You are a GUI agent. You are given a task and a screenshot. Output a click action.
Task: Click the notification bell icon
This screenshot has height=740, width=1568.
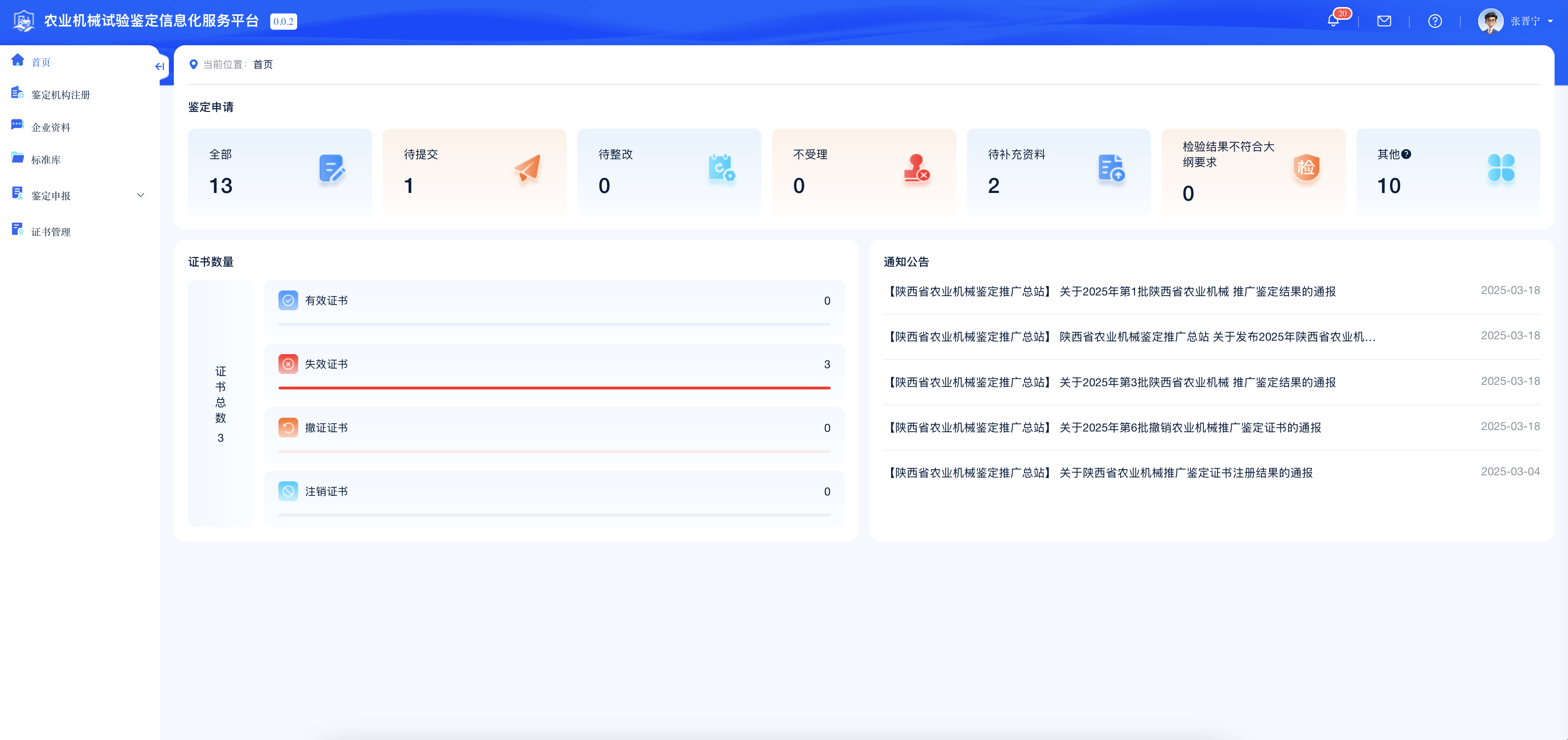pyautogui.click(x=1333, y=21)
